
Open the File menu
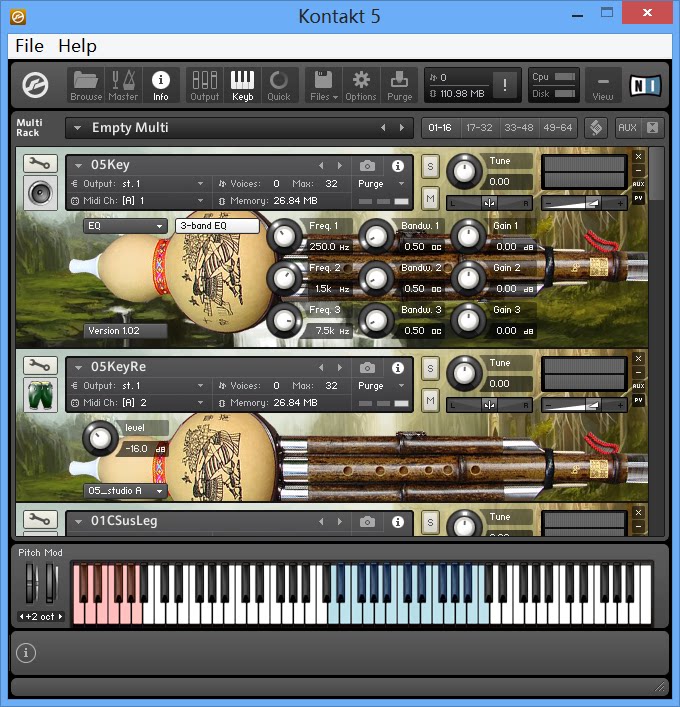(x=29, y=46)
